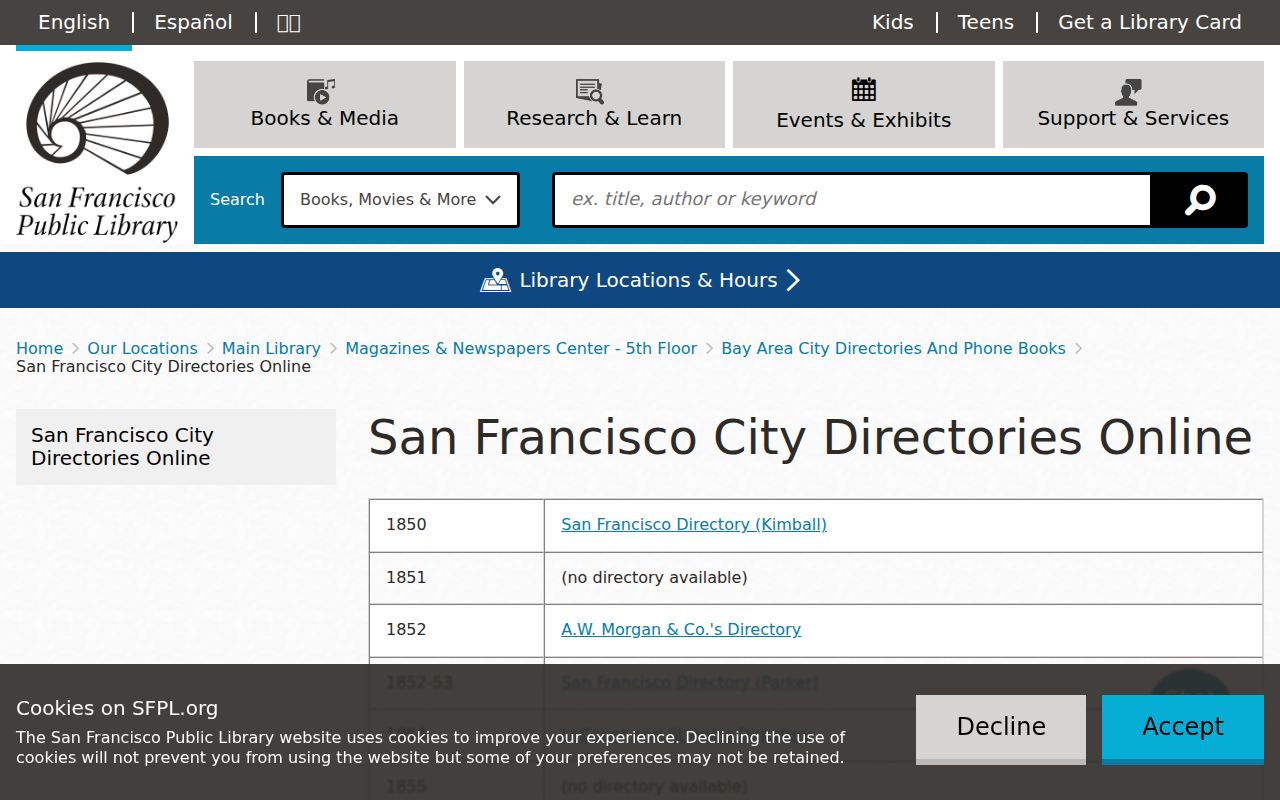Click the Events & Exhibits calendar icon
The image size is (1280, 800).
(864, 90)
